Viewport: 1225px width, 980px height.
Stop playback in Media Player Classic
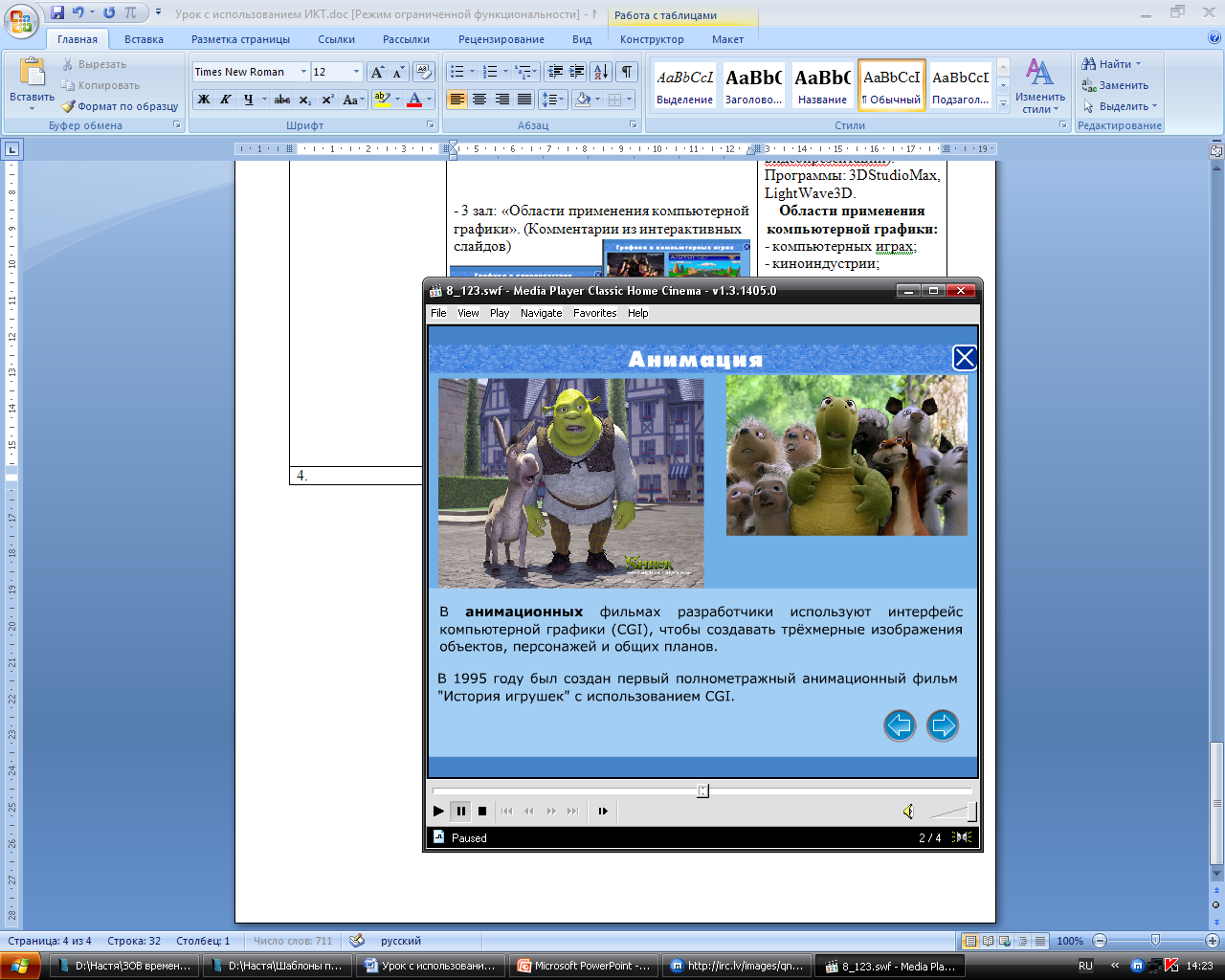click(x=482, y=811)
